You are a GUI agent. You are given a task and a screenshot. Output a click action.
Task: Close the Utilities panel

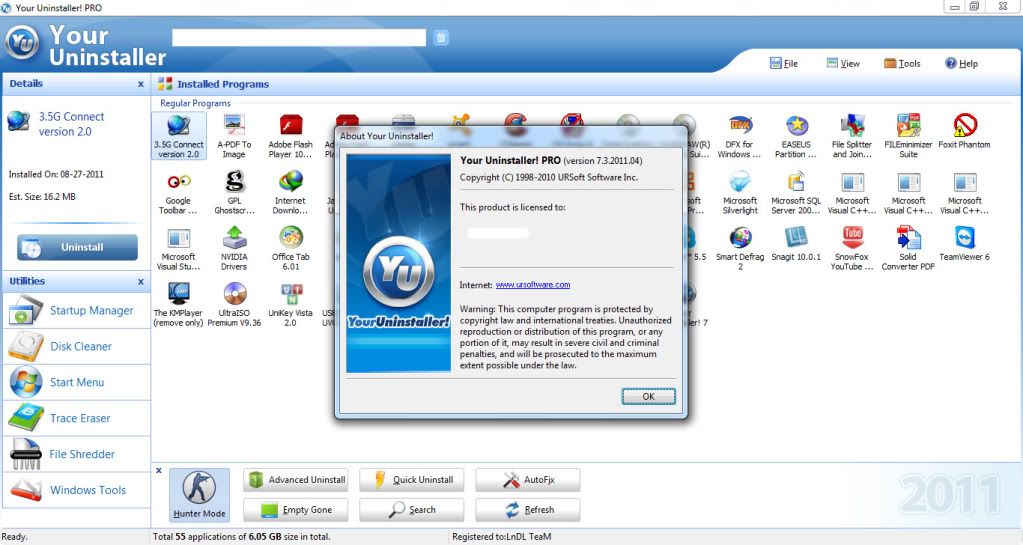click(140, 282)
